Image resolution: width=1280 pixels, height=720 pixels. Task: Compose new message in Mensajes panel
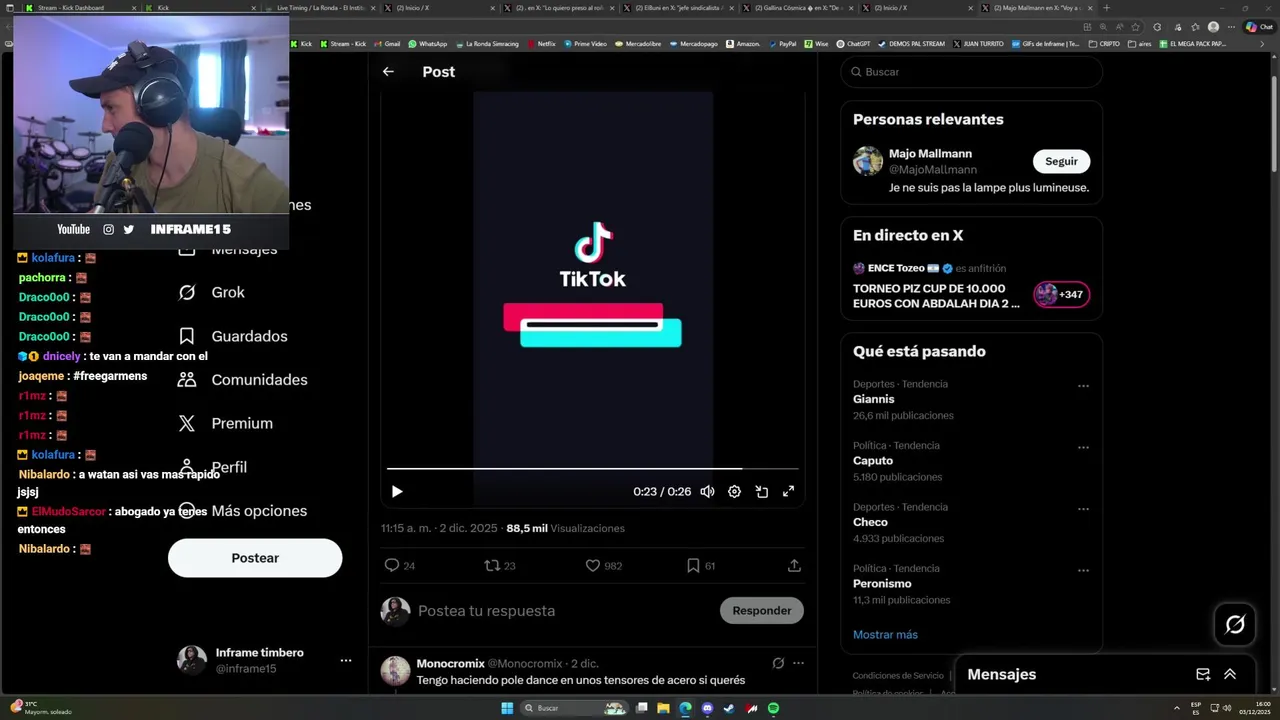click(1203, 675)
